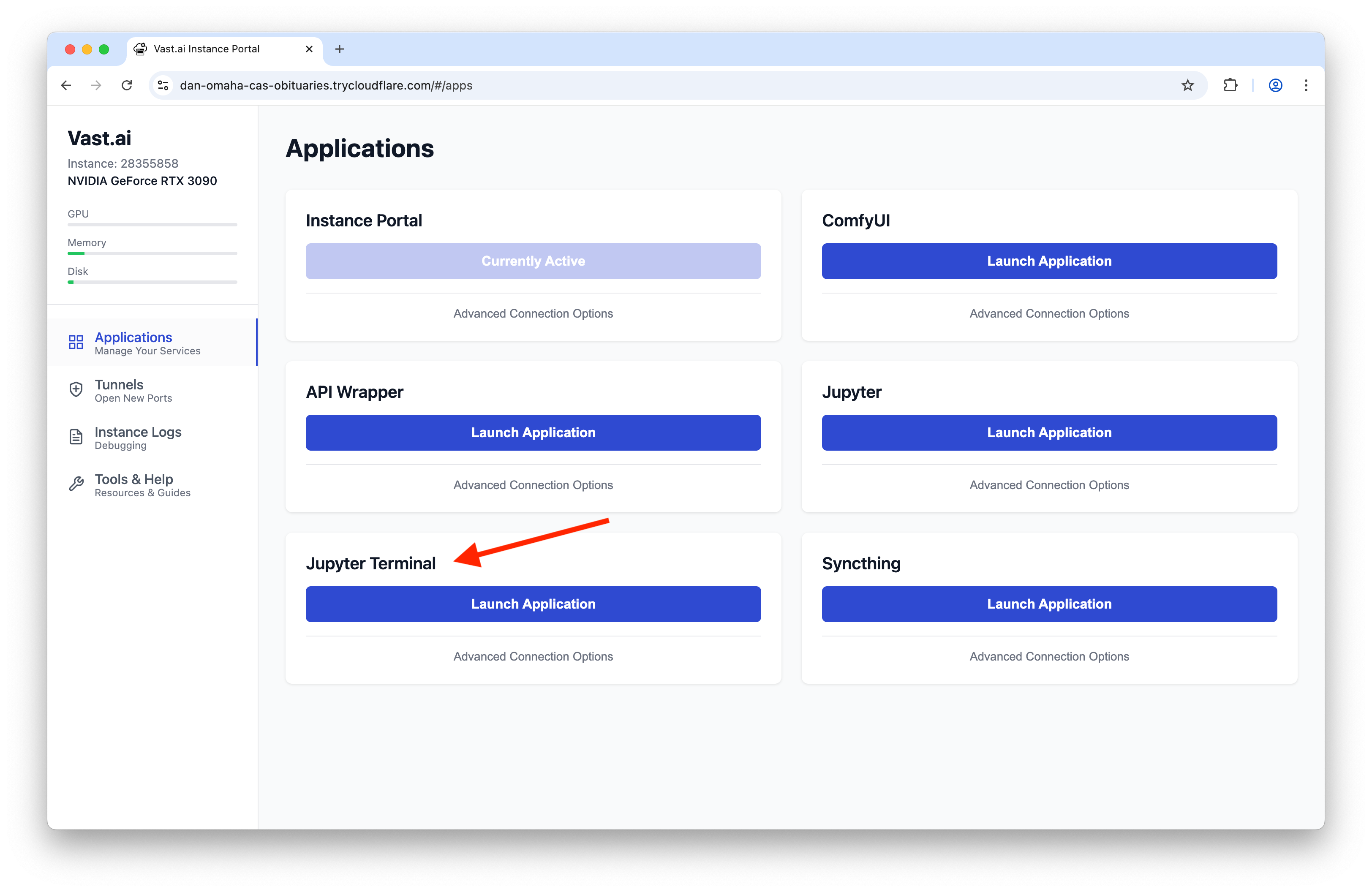Click the GPU usage bar
The image size is (1372, 892).
pos(152,225)
